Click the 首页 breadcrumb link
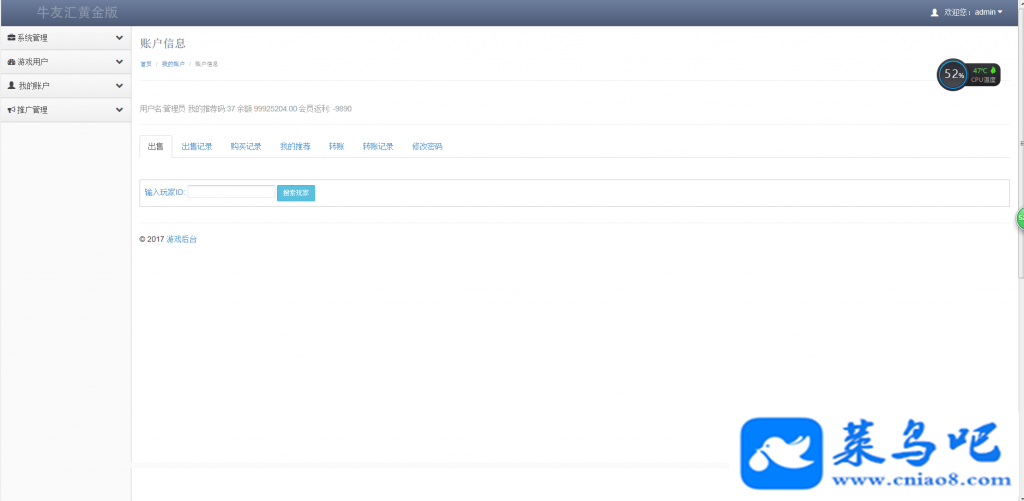The image size is (1024, 501). pos(146,64)
